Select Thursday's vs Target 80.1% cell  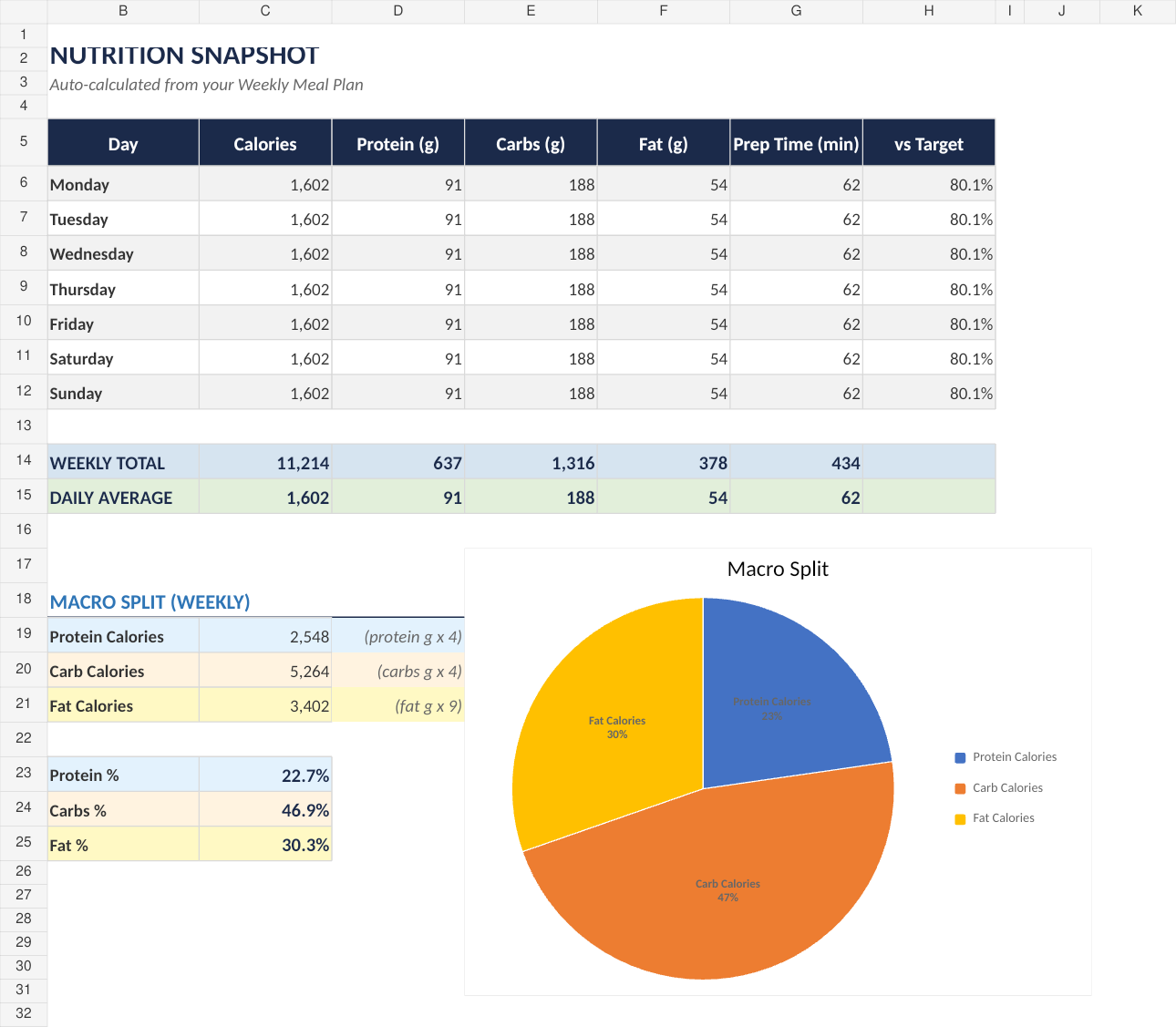[x=929, y=289]
